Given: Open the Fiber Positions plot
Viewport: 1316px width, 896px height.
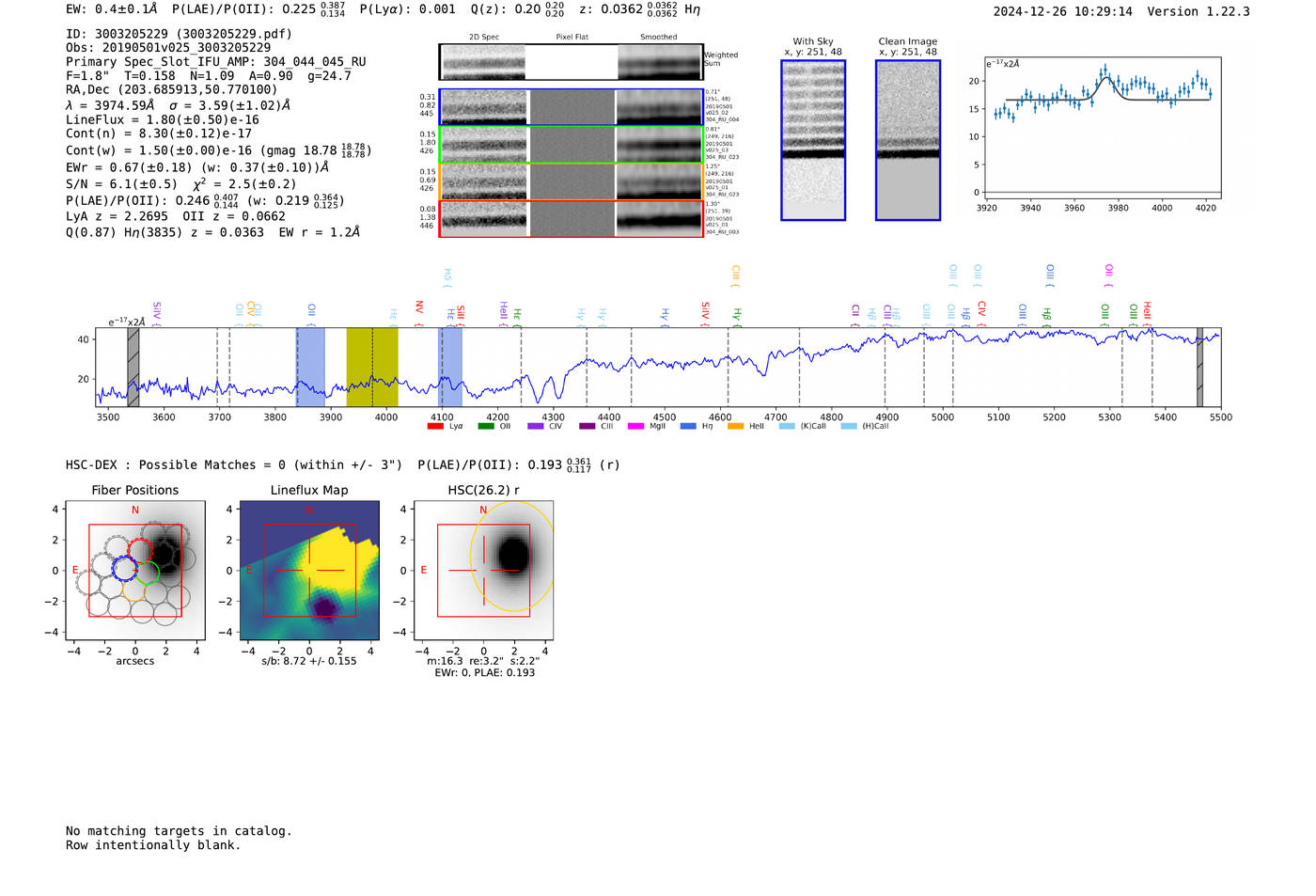Looking at the screenshot, I should coord(134,570).
